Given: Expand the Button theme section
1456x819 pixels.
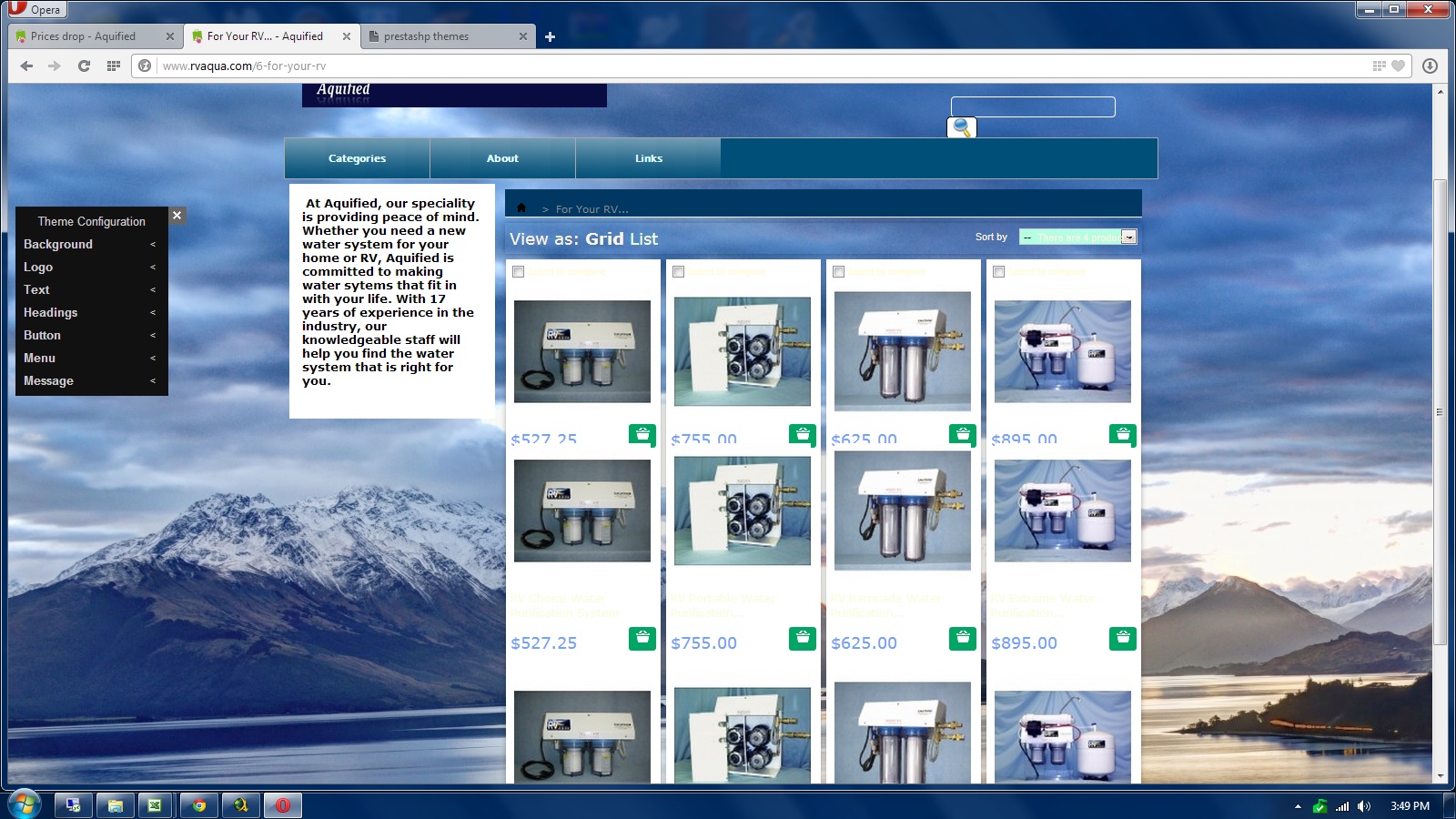Looking at the screenshot, I should (x=91, y=335).
